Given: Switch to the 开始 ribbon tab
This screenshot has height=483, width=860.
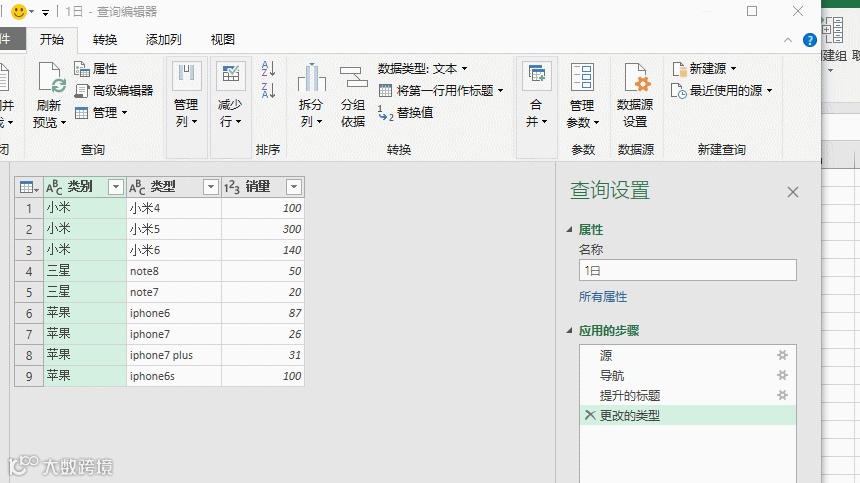Looking at the screenshot, I should coord(52,39).
